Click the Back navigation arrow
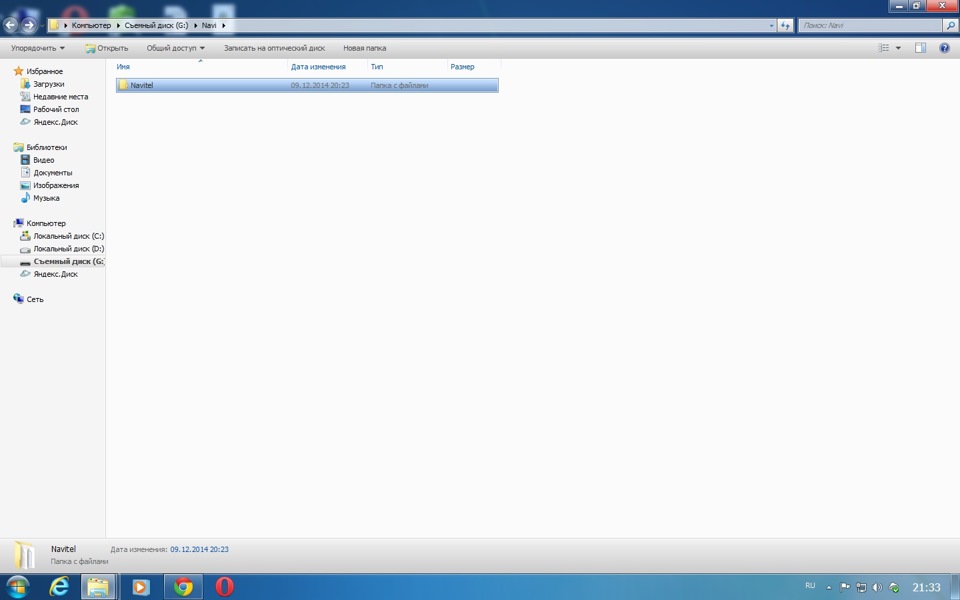960x600 pixels. click(10, 25)
